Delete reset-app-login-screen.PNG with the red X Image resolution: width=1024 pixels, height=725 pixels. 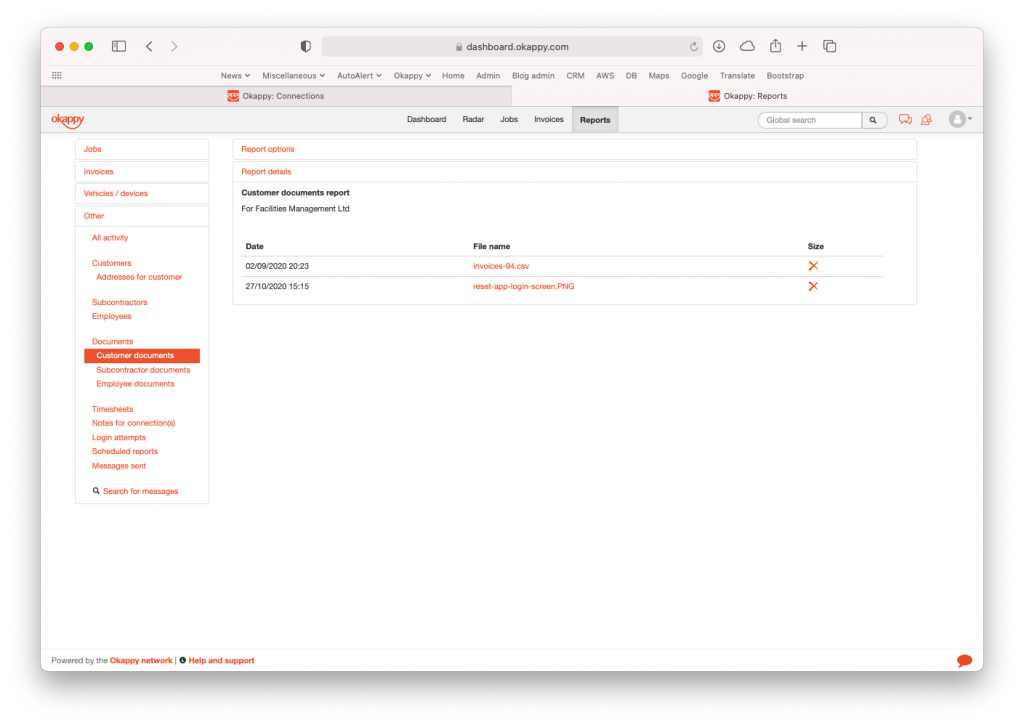812,286
